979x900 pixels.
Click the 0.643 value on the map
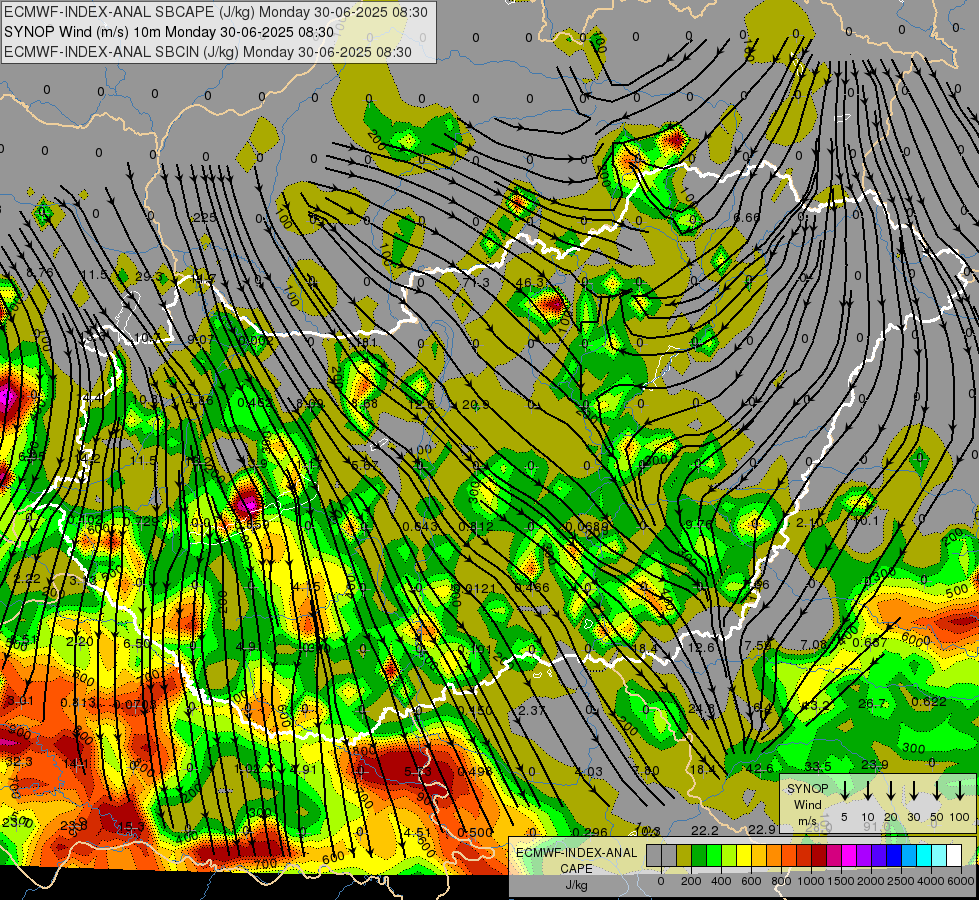[420, 527]
